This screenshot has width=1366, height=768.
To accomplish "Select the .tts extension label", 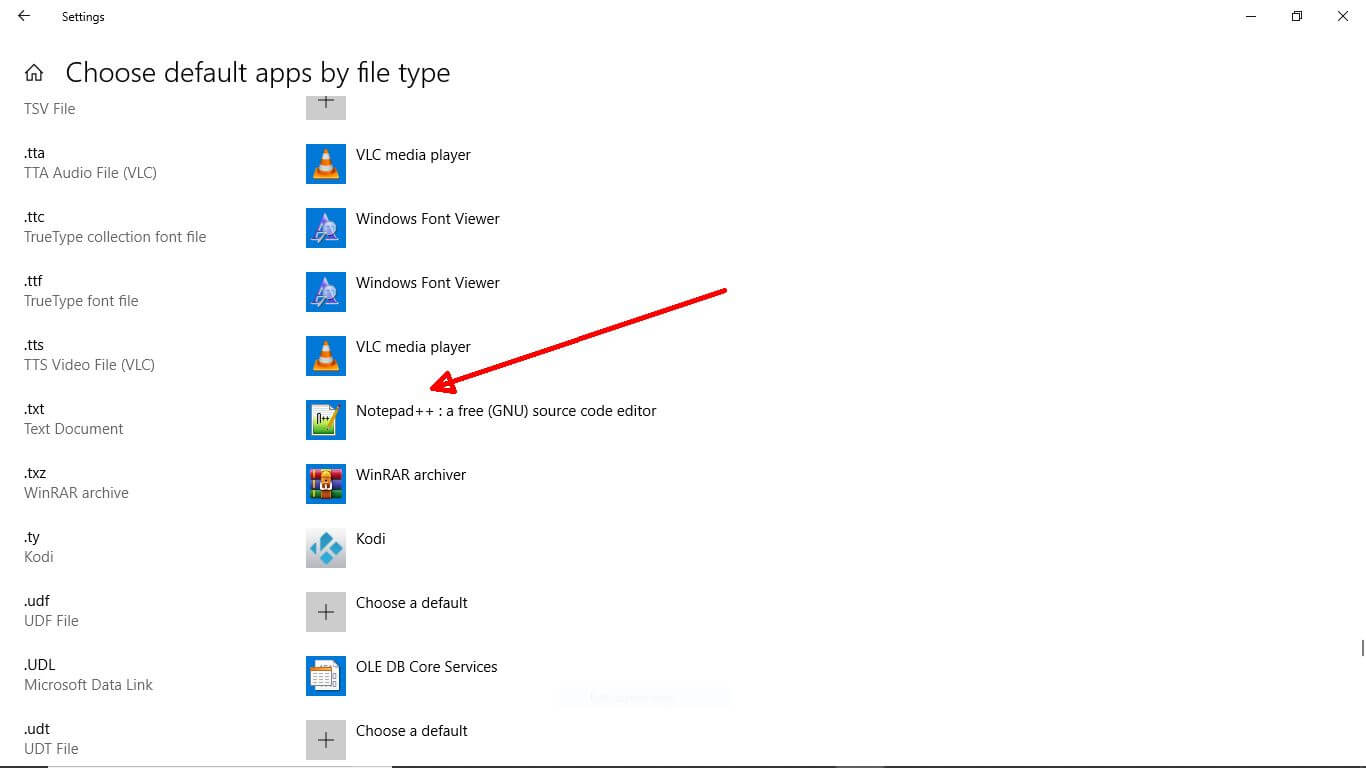I will 34,345.
